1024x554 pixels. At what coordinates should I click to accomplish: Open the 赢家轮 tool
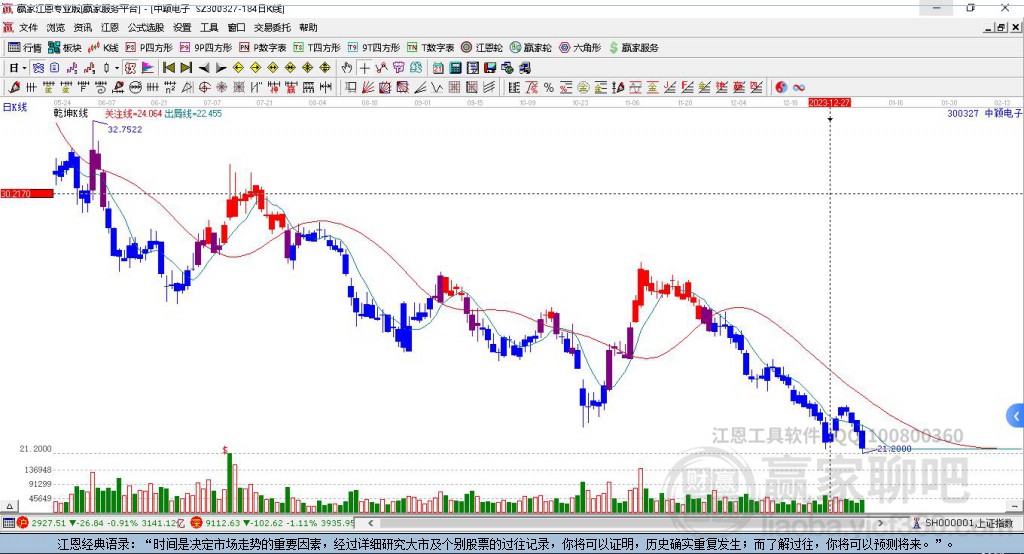tap(531, 48)
